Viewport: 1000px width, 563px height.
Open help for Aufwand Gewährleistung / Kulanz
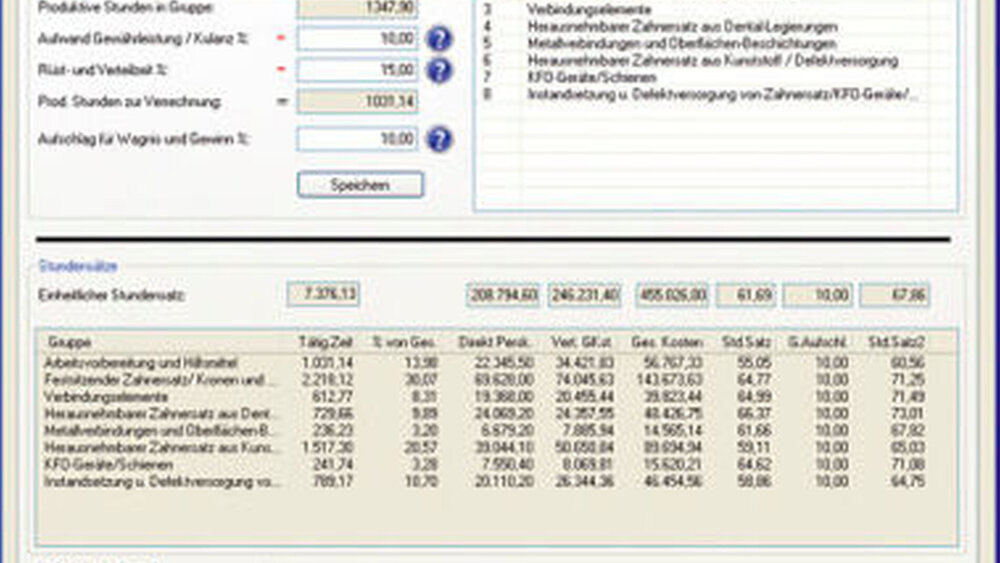(439, 39)
